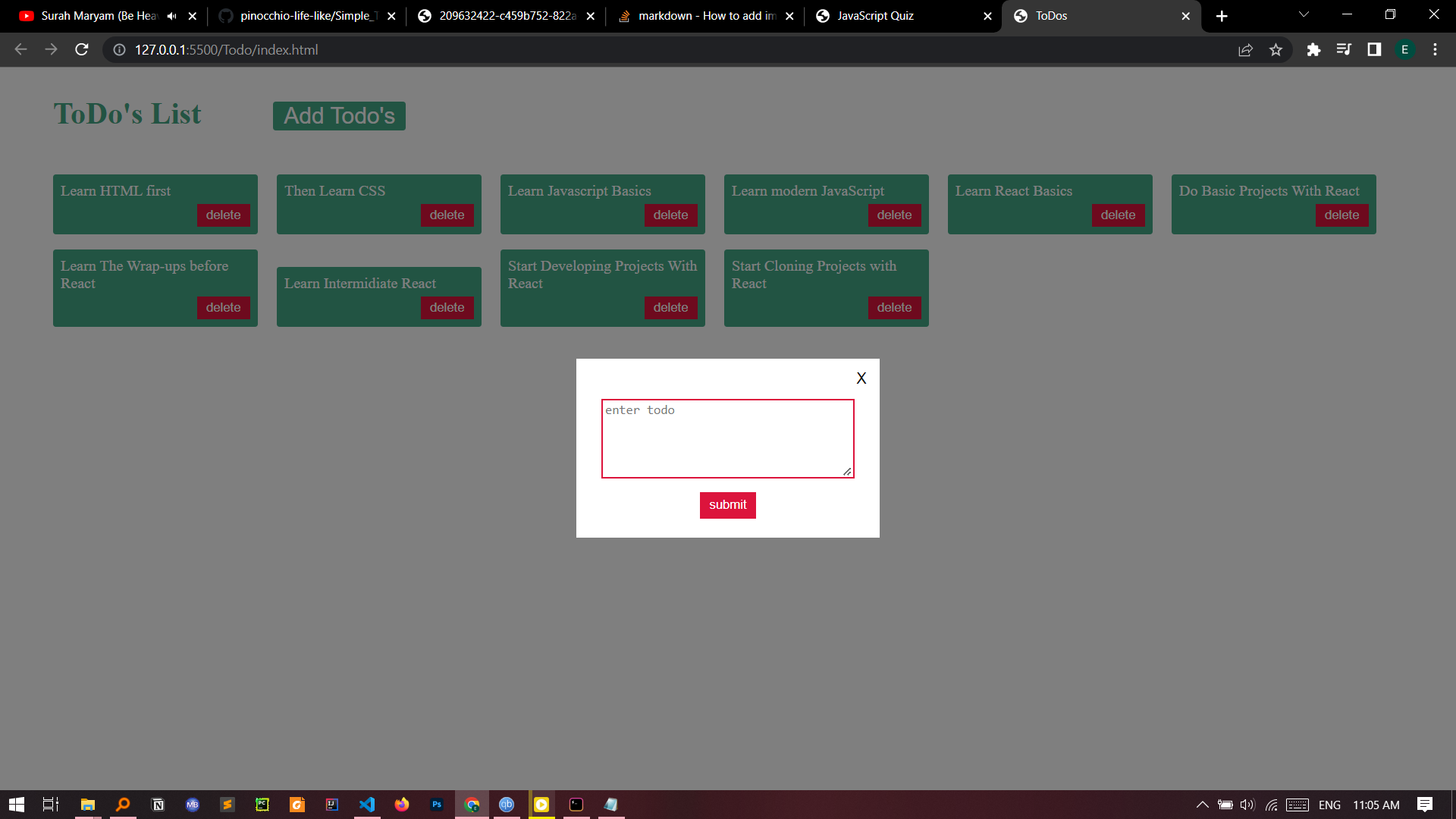Toggle the touch keyboard from the tray
Screen dimensions: 1456x819
(1297, 805)
